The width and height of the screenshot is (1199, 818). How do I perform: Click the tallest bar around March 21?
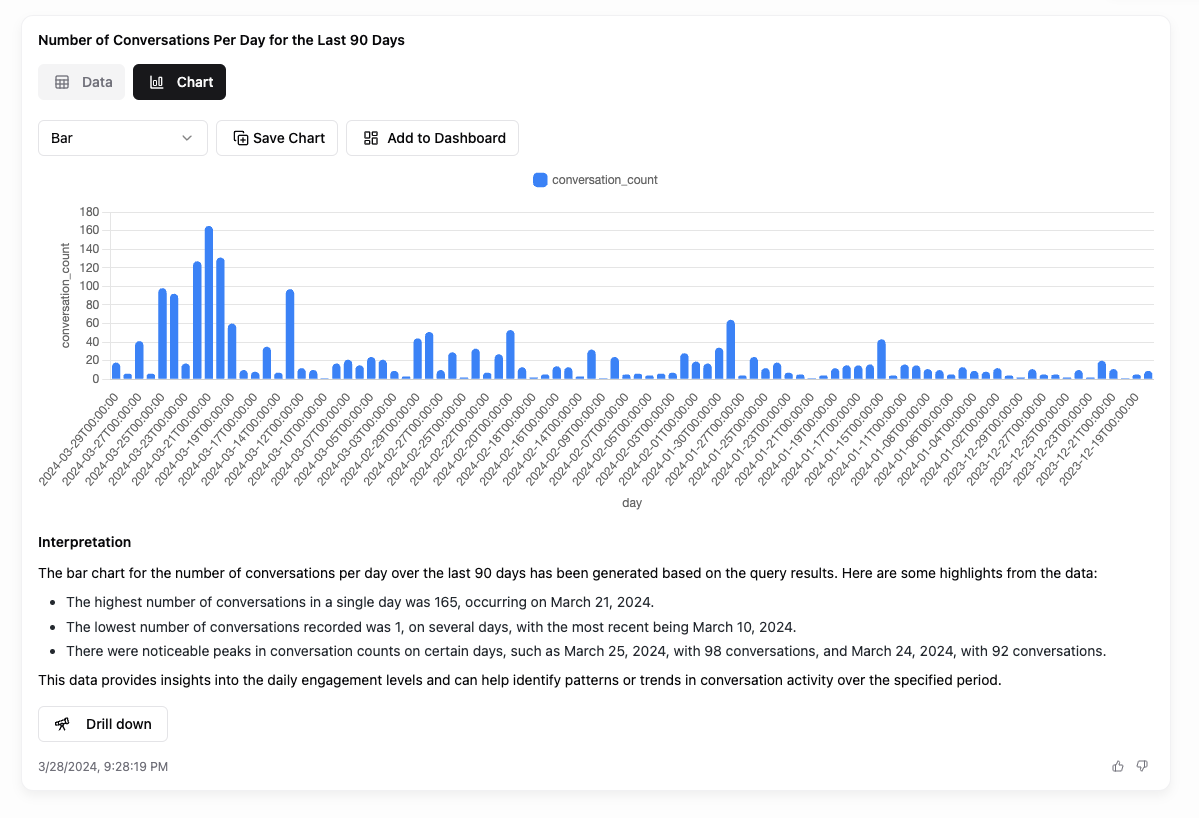click(207, 300)
